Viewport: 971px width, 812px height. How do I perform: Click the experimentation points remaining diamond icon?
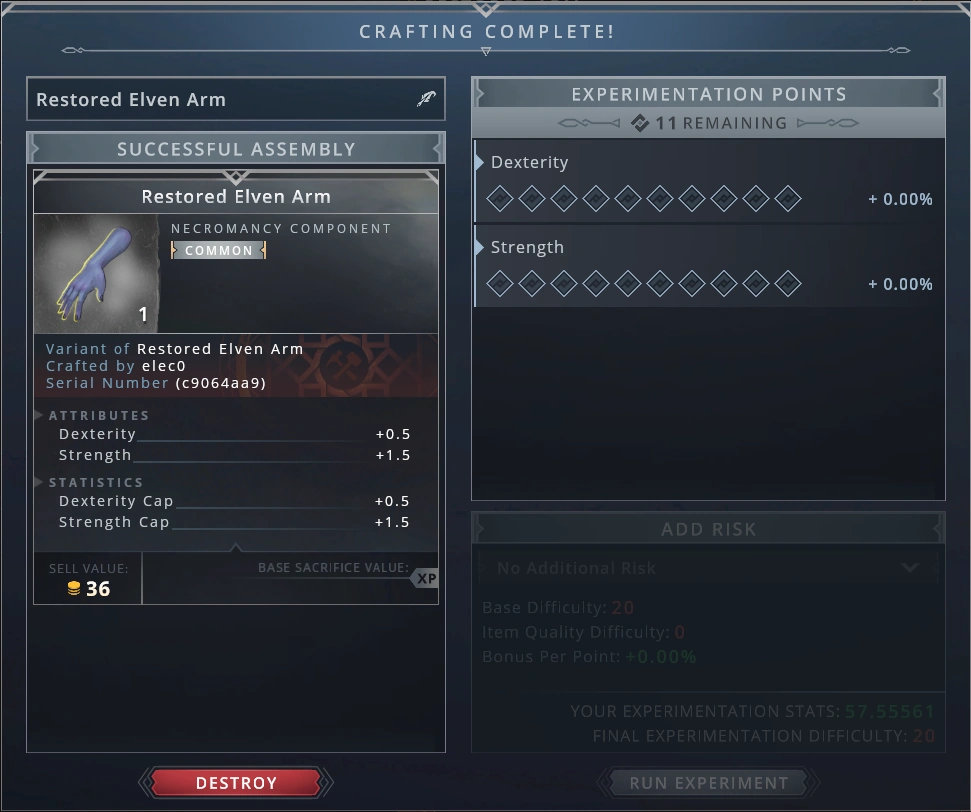tap(640, 123)
